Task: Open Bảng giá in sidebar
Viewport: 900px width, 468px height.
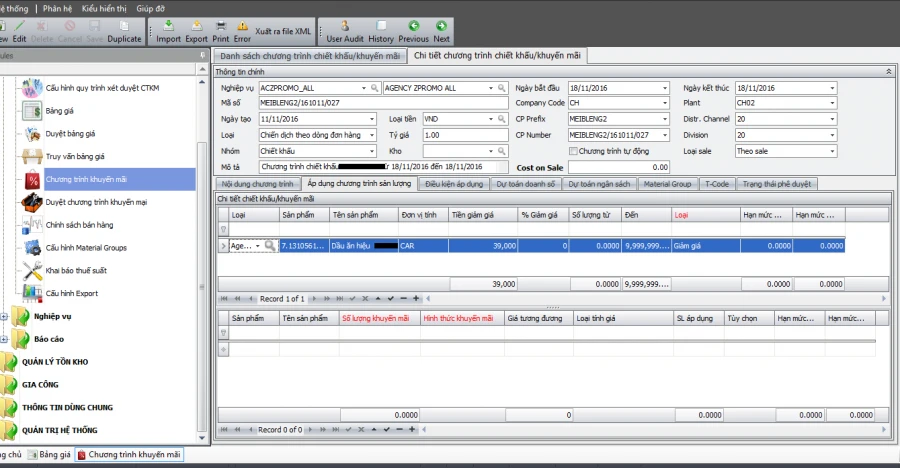Action: tap(60, 111)
